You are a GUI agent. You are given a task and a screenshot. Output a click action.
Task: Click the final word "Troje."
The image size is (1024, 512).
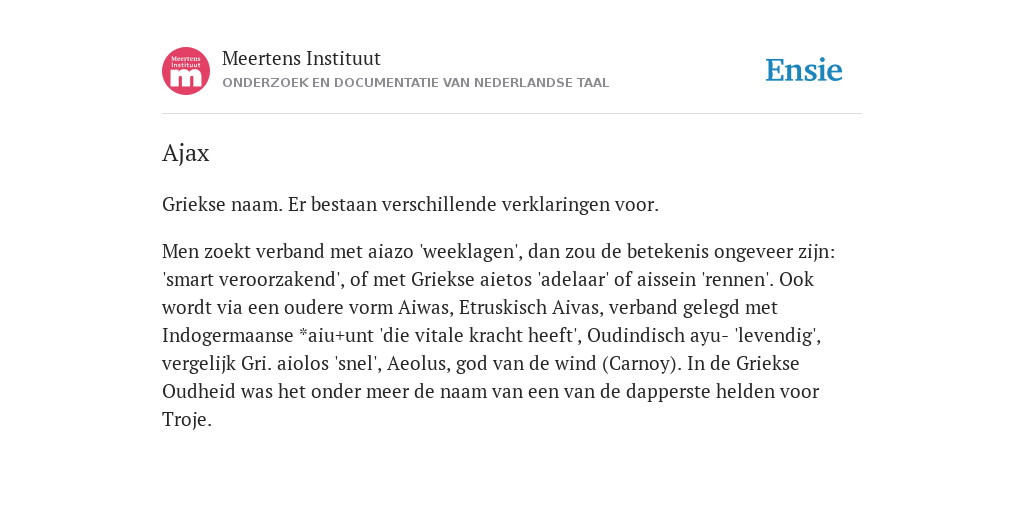click(187, 419)
